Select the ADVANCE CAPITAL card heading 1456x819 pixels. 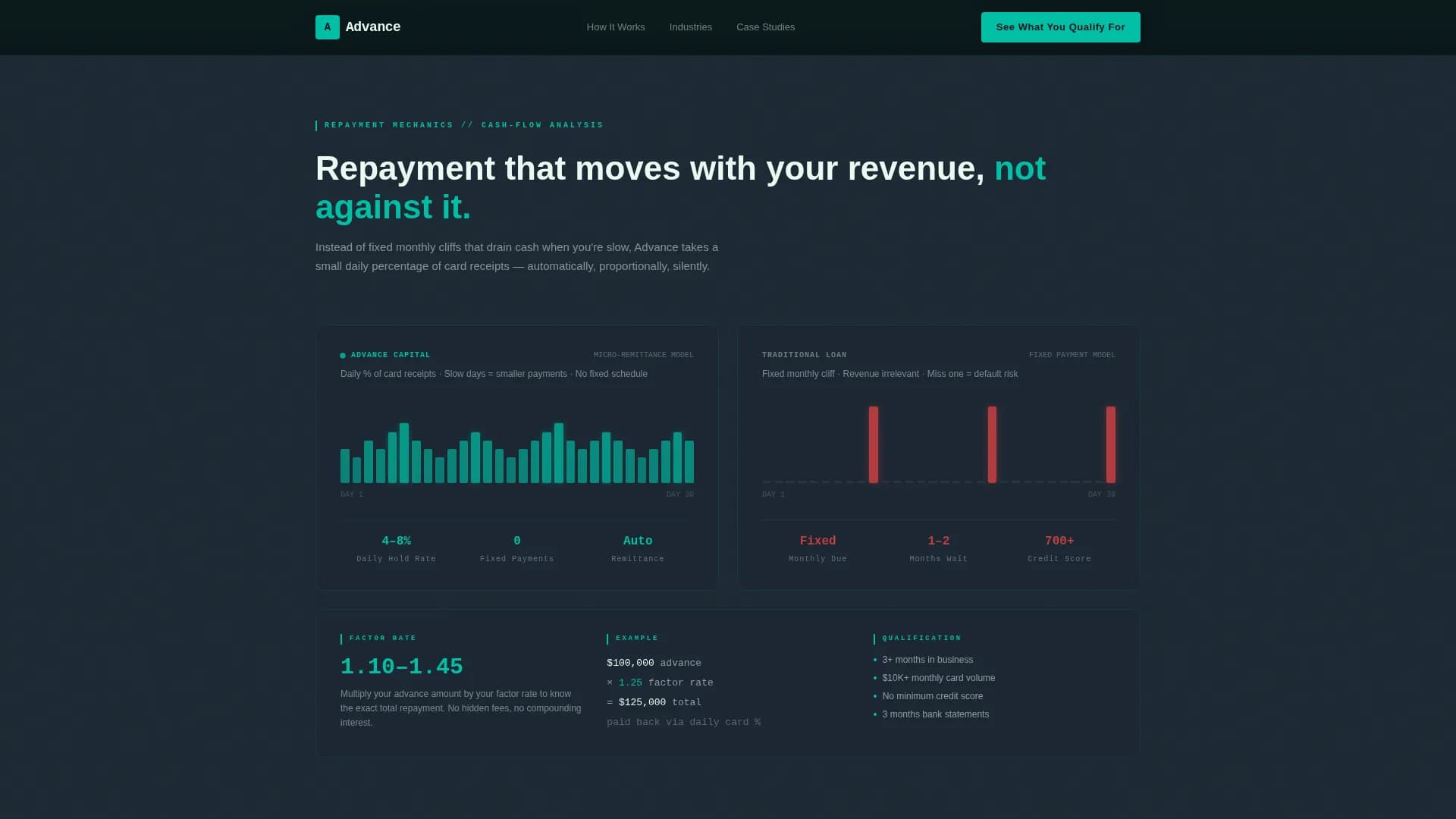[x=391, y=354]
